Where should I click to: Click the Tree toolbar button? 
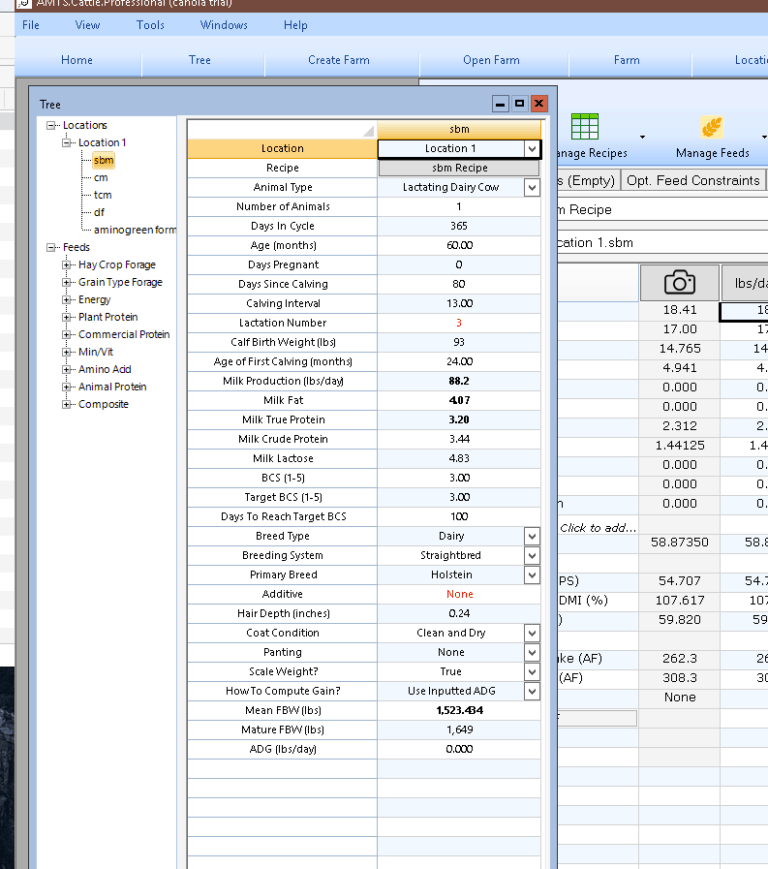199,60
